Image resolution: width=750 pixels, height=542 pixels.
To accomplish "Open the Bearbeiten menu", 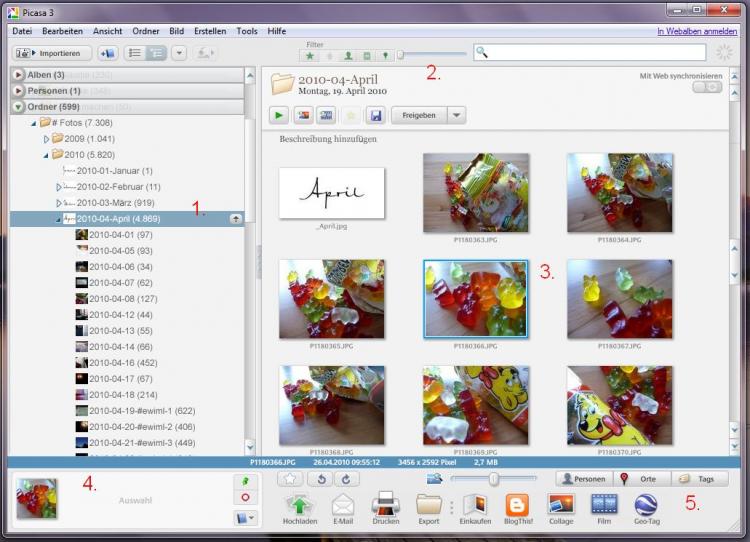I will click(62, 31).
